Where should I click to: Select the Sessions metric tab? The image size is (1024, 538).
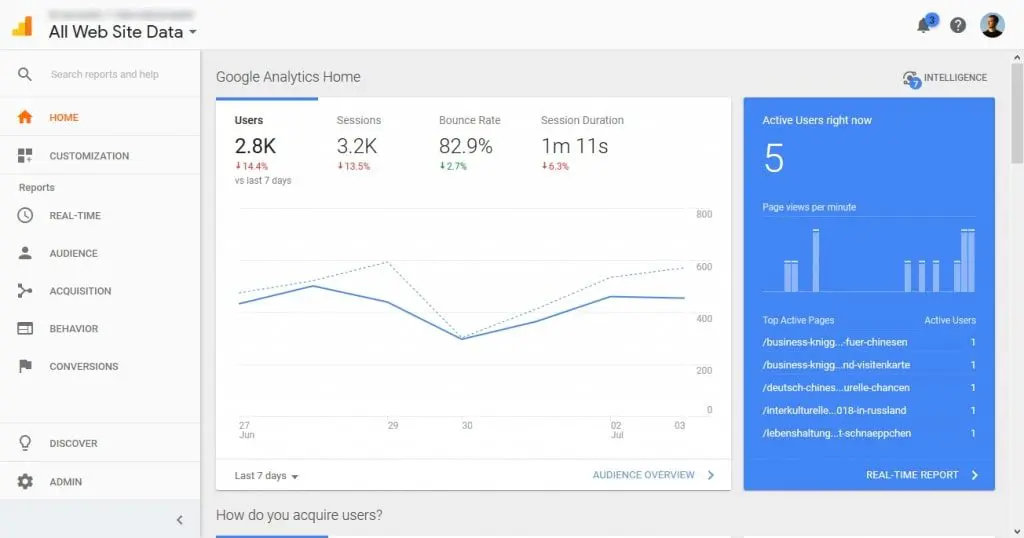(359, 140)
